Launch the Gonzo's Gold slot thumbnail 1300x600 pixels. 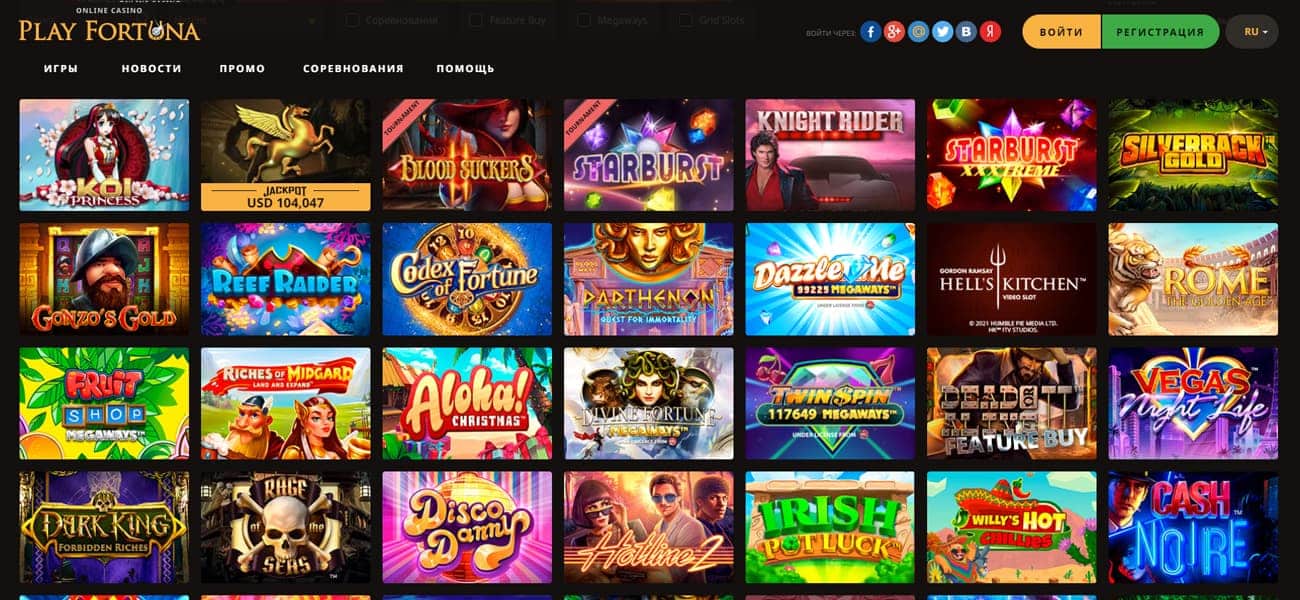tap(104, 279)
